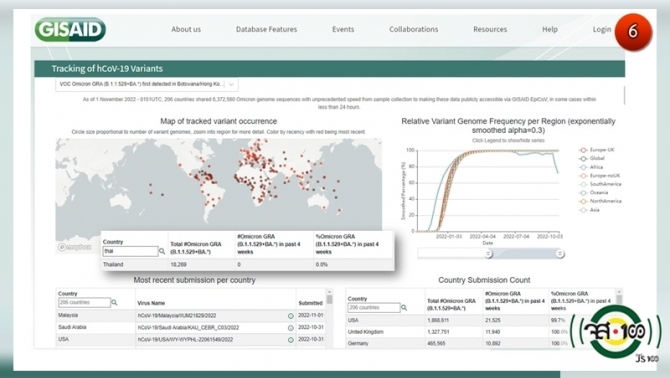Image resolution: width=670 pixels, height=378 pixels.
Task: Click info icon for Malaysia virus entry
Action: click(x=291, y=316)
